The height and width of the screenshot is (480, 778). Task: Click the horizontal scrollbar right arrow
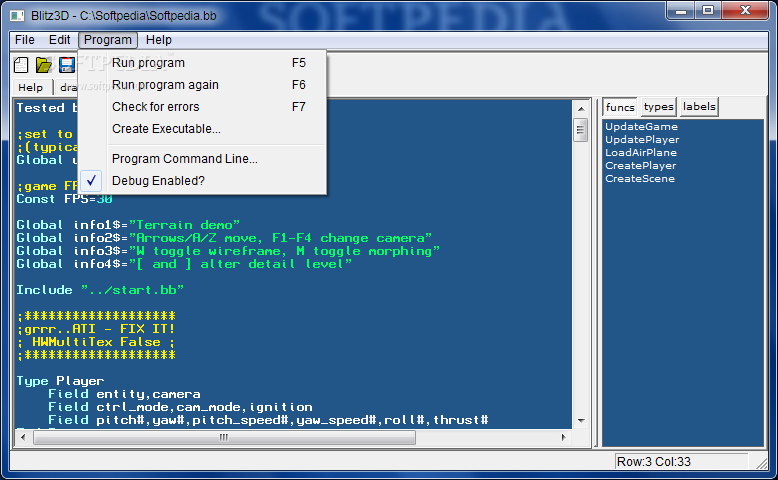[564, 437]
